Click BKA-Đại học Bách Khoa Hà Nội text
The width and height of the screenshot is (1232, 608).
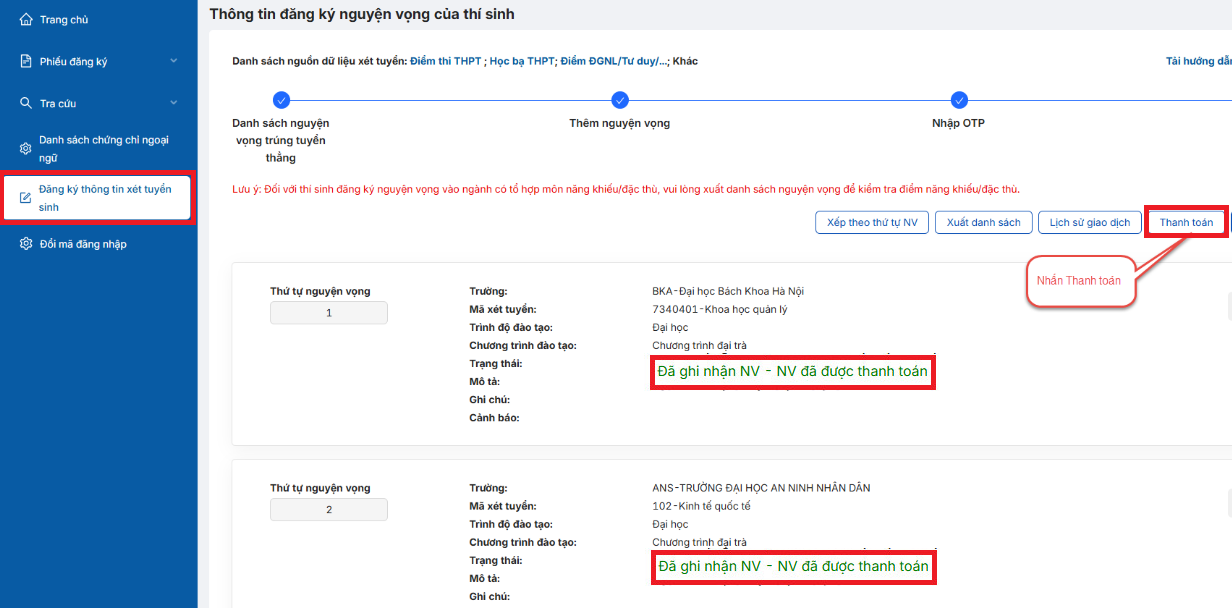[728, 291]
